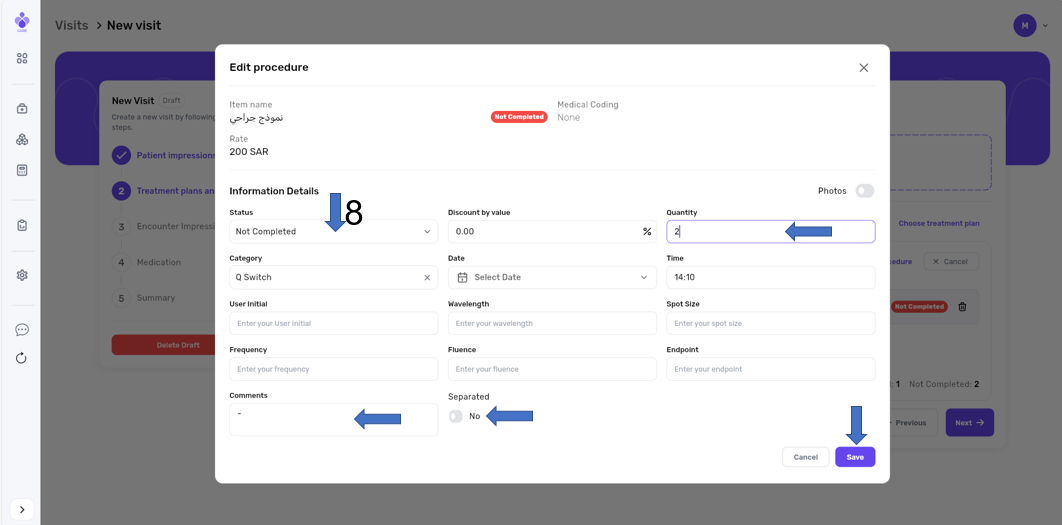
Task: Click the dashboard grid icon in sidebar
Action: point(22,59)
